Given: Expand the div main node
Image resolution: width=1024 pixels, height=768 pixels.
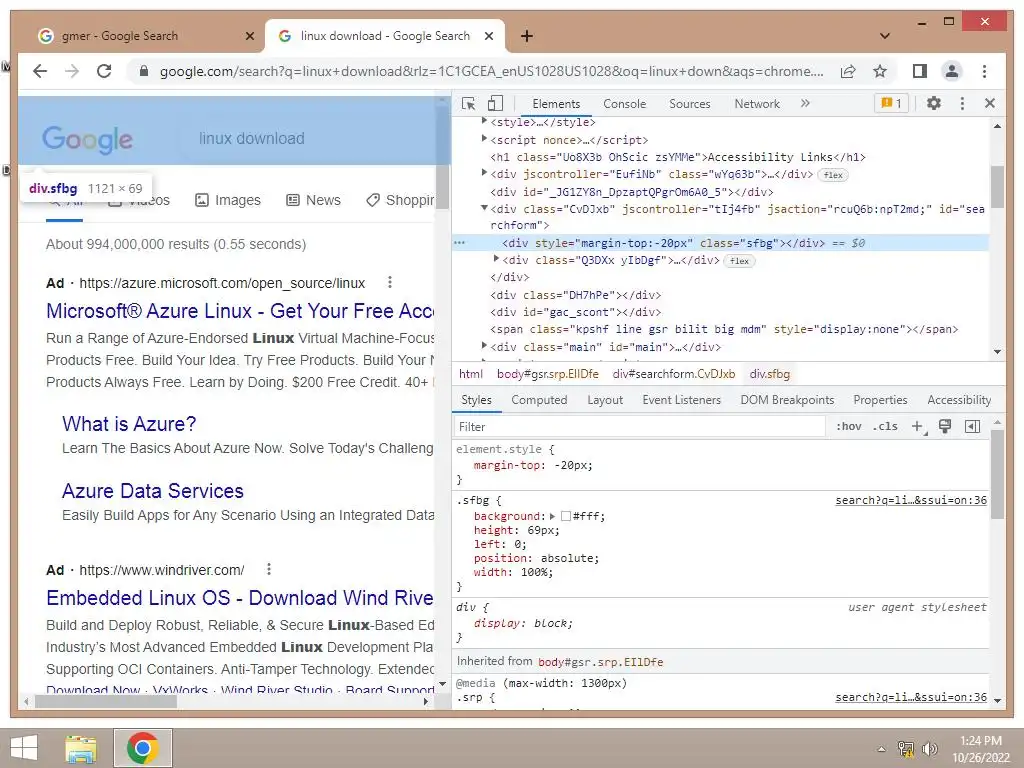Looking at the screenshot, I should coord(484,346).
